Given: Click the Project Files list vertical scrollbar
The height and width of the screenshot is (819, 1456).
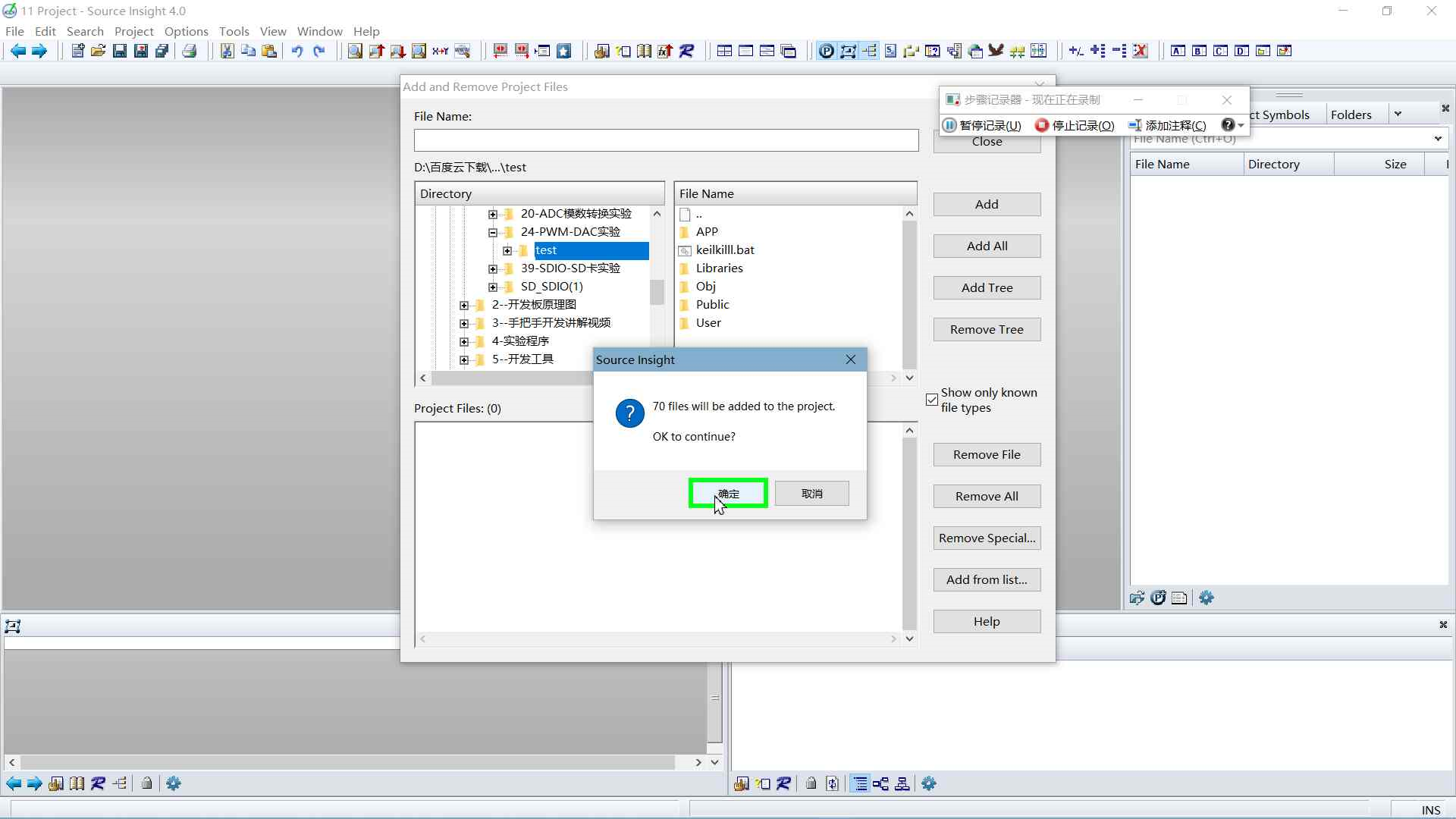Looking at the screenshot, I should coord(909,535).
